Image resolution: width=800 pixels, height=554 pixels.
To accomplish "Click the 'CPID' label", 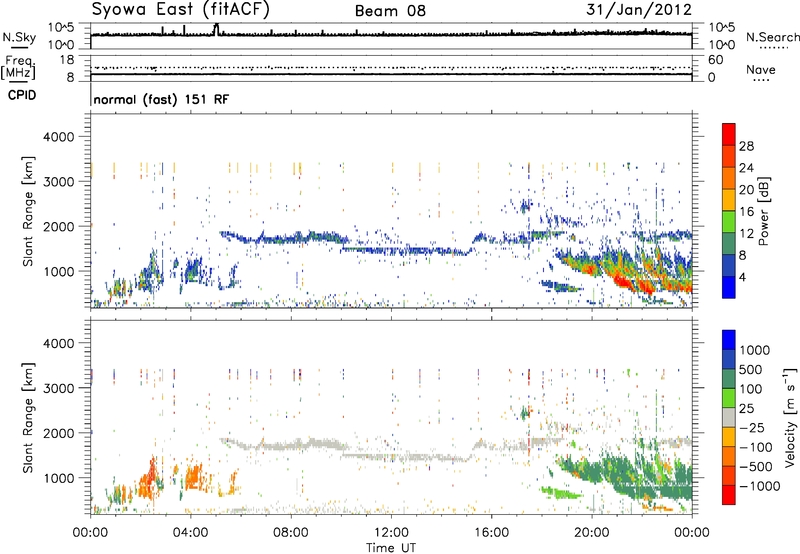I will click(x=22, y=95).
